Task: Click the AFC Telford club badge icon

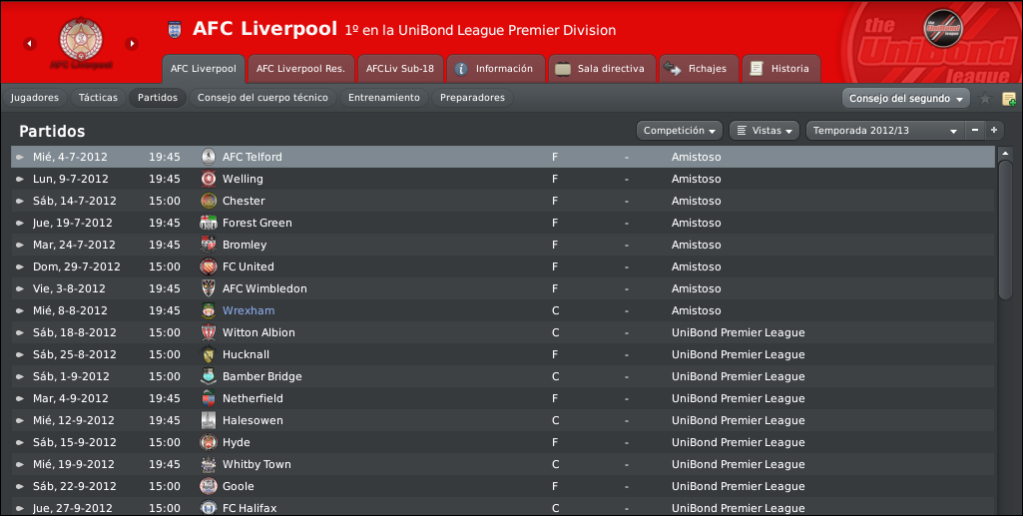Action: pyautogui.click(x=208, y=157)
